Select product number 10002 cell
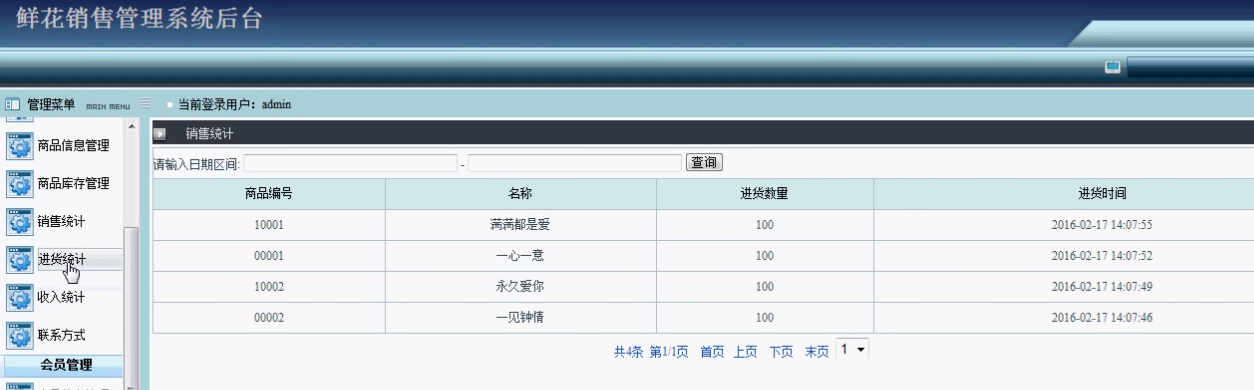 269,287
